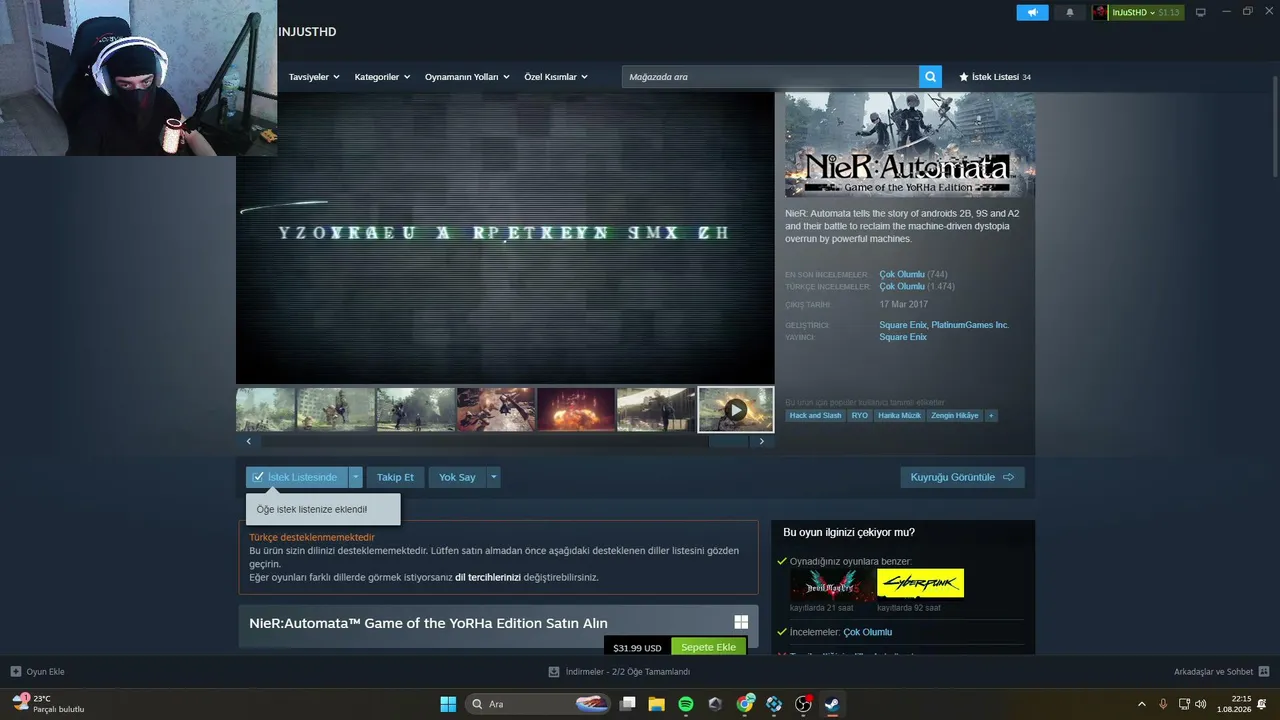The width and height of the screenshot is (1280, 720).
Task: Click the Takip Et button
Action: click(395, 477)
